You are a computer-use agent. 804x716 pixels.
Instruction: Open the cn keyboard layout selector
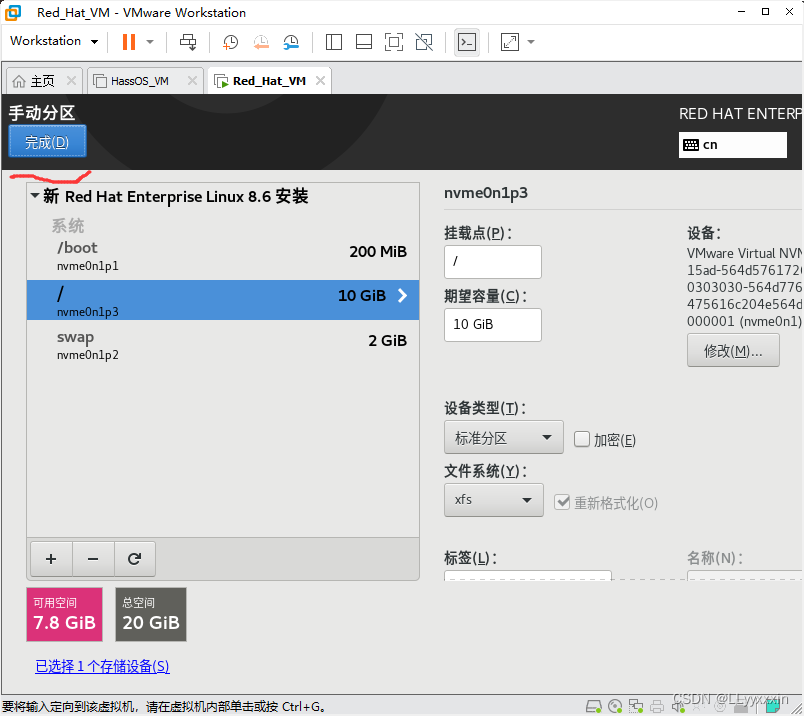(733, 145)
